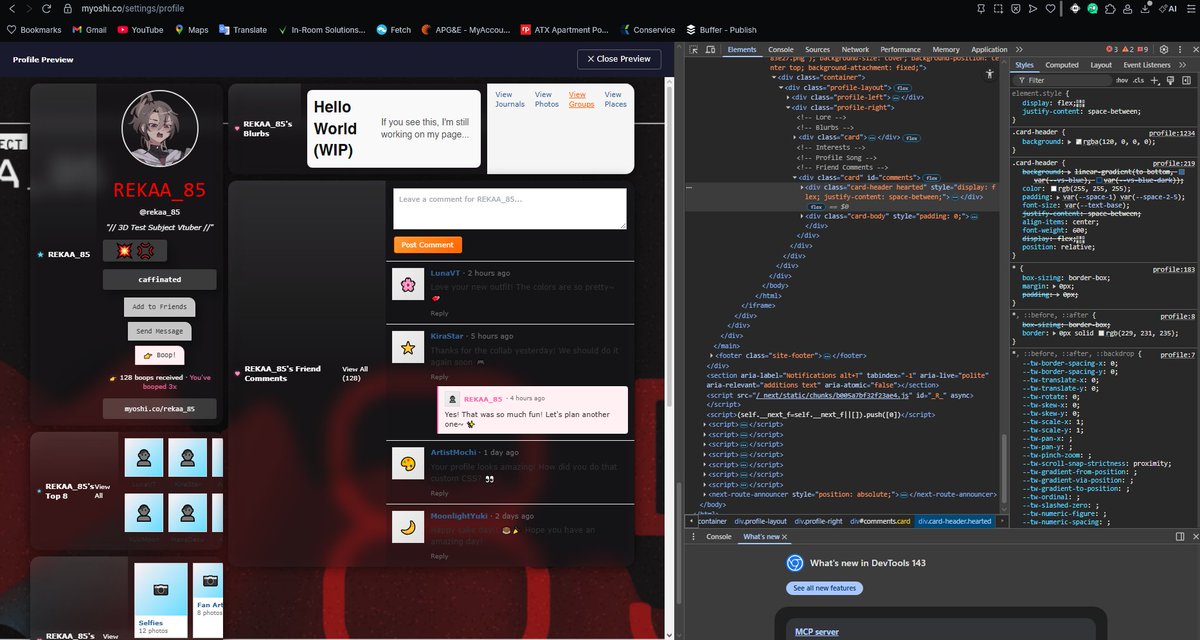
Task: Switch to the Sources panel tab
Action: (x=817, y=49)
